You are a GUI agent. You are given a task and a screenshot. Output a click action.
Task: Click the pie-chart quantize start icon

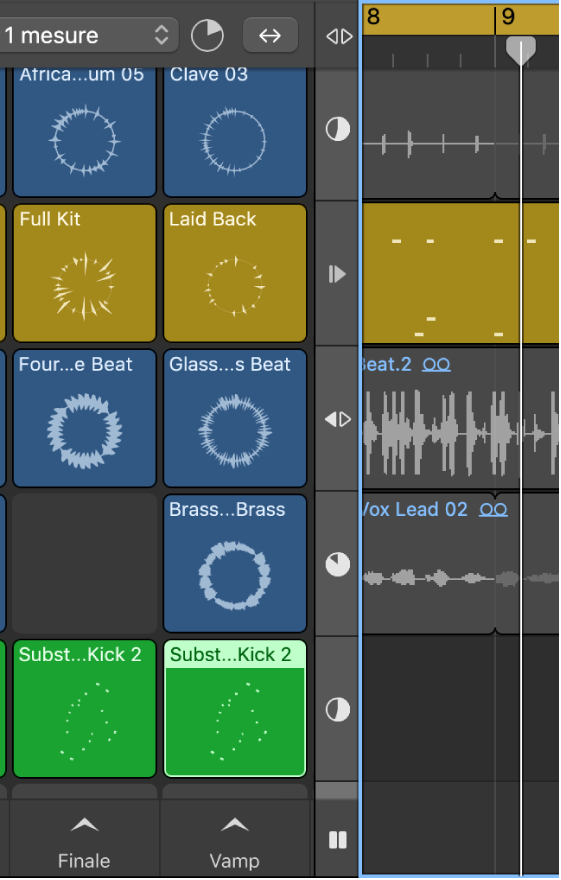(207, 35)
